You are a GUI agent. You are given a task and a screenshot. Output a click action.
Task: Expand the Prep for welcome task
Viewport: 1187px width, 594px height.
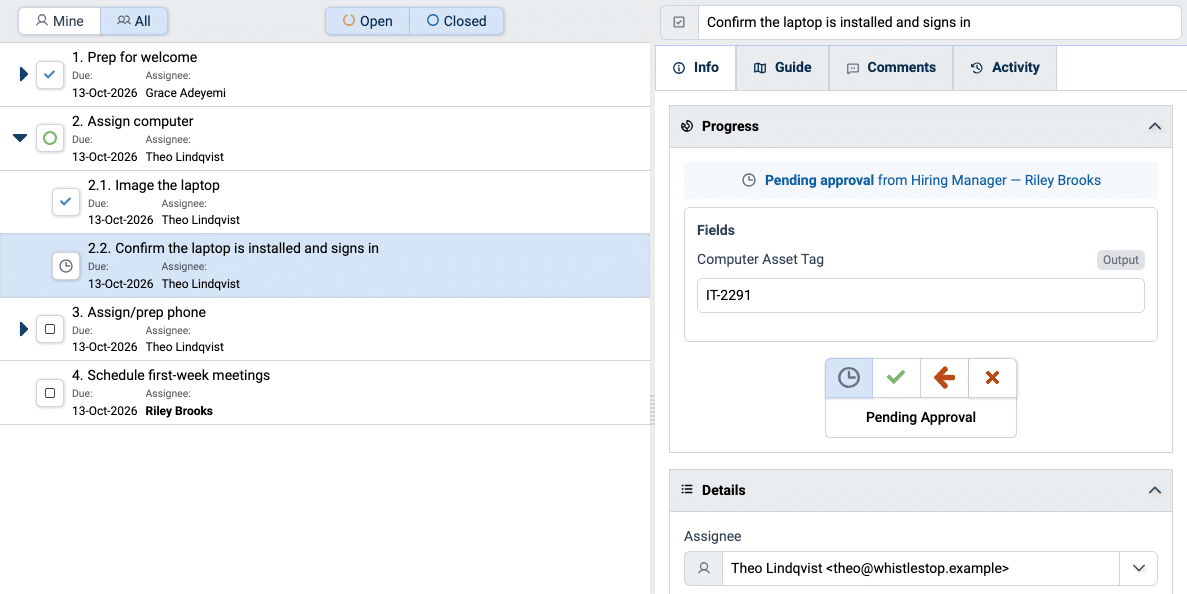(23, 74)
